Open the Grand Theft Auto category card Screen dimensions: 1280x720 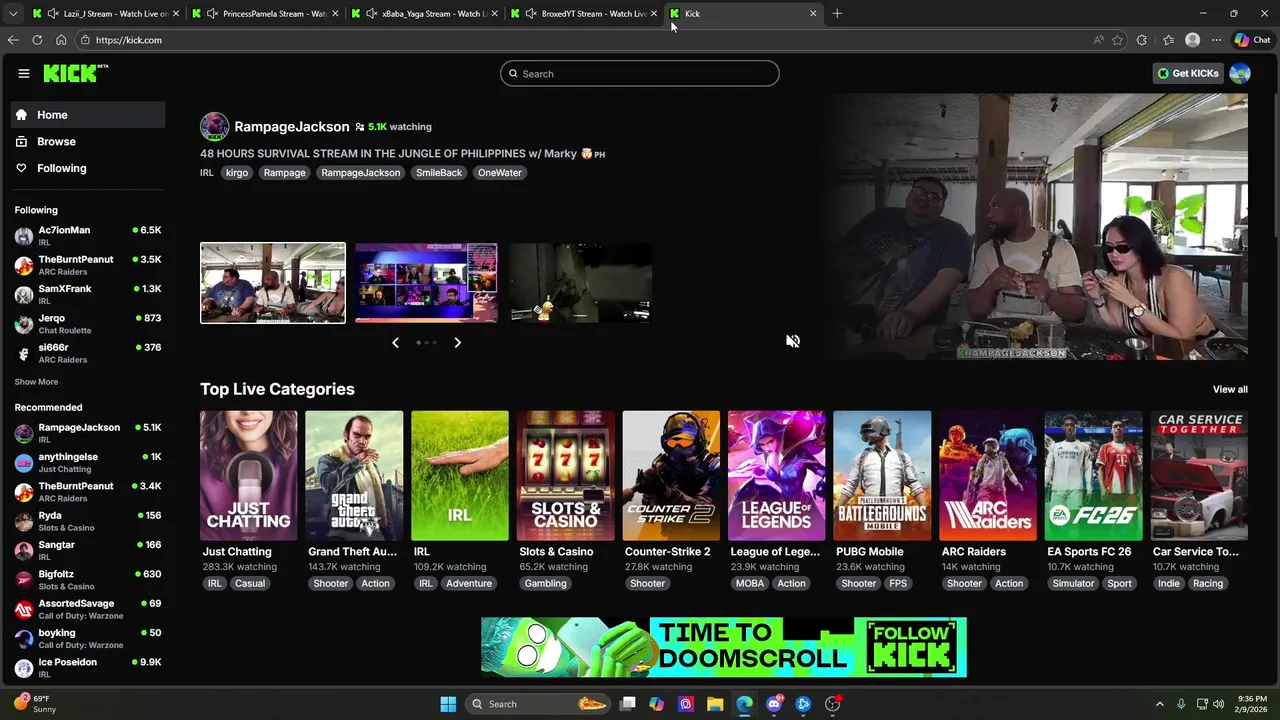click(x=354, y=476)
